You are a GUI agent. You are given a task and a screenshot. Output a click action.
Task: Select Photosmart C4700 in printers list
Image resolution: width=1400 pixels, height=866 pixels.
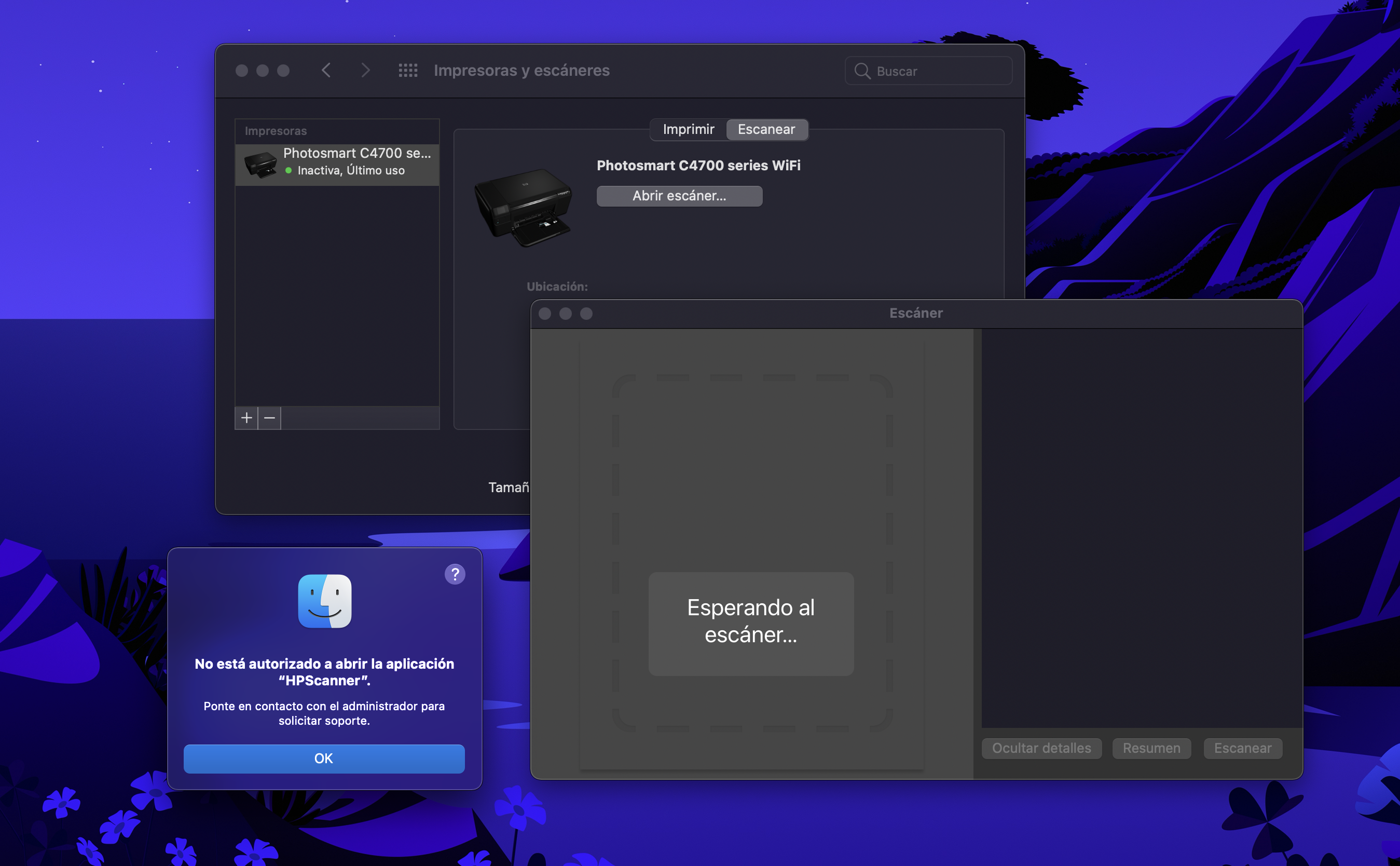337,162
